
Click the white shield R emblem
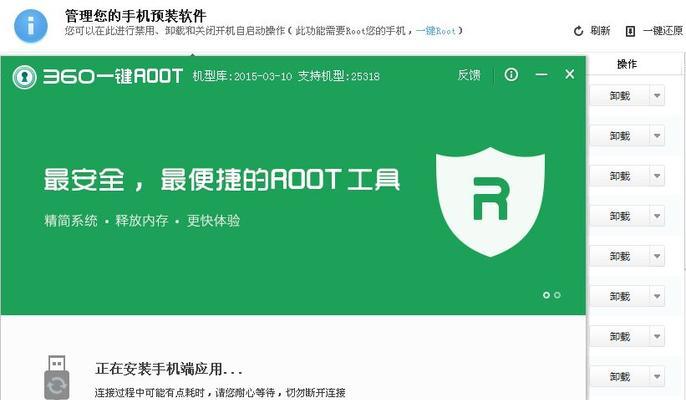(x=490, y=202)
